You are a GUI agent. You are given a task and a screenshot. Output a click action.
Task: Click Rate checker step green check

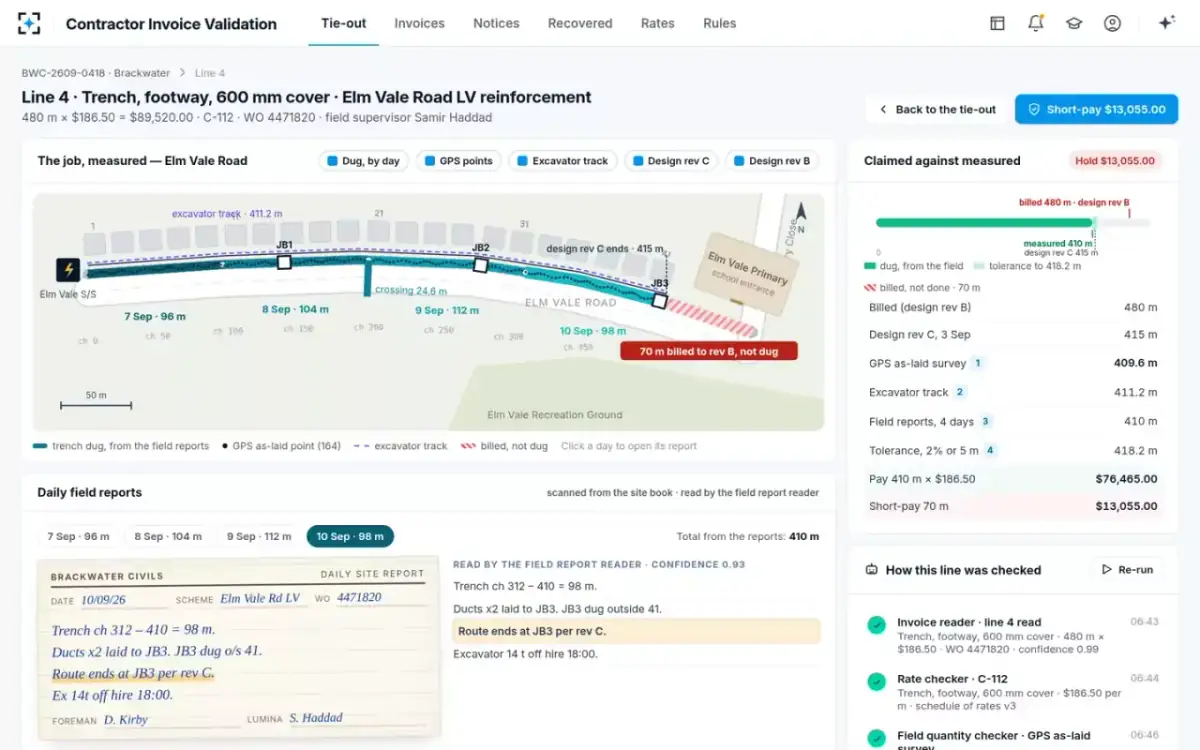click(x=876, y=682)
